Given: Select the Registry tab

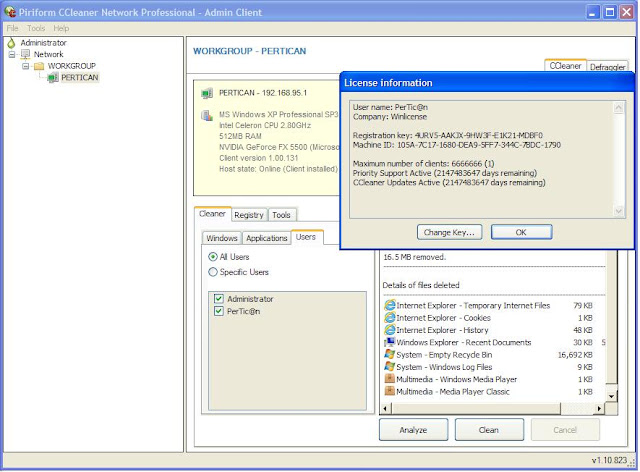Looking at the screenshot, I should pos(249,215).
